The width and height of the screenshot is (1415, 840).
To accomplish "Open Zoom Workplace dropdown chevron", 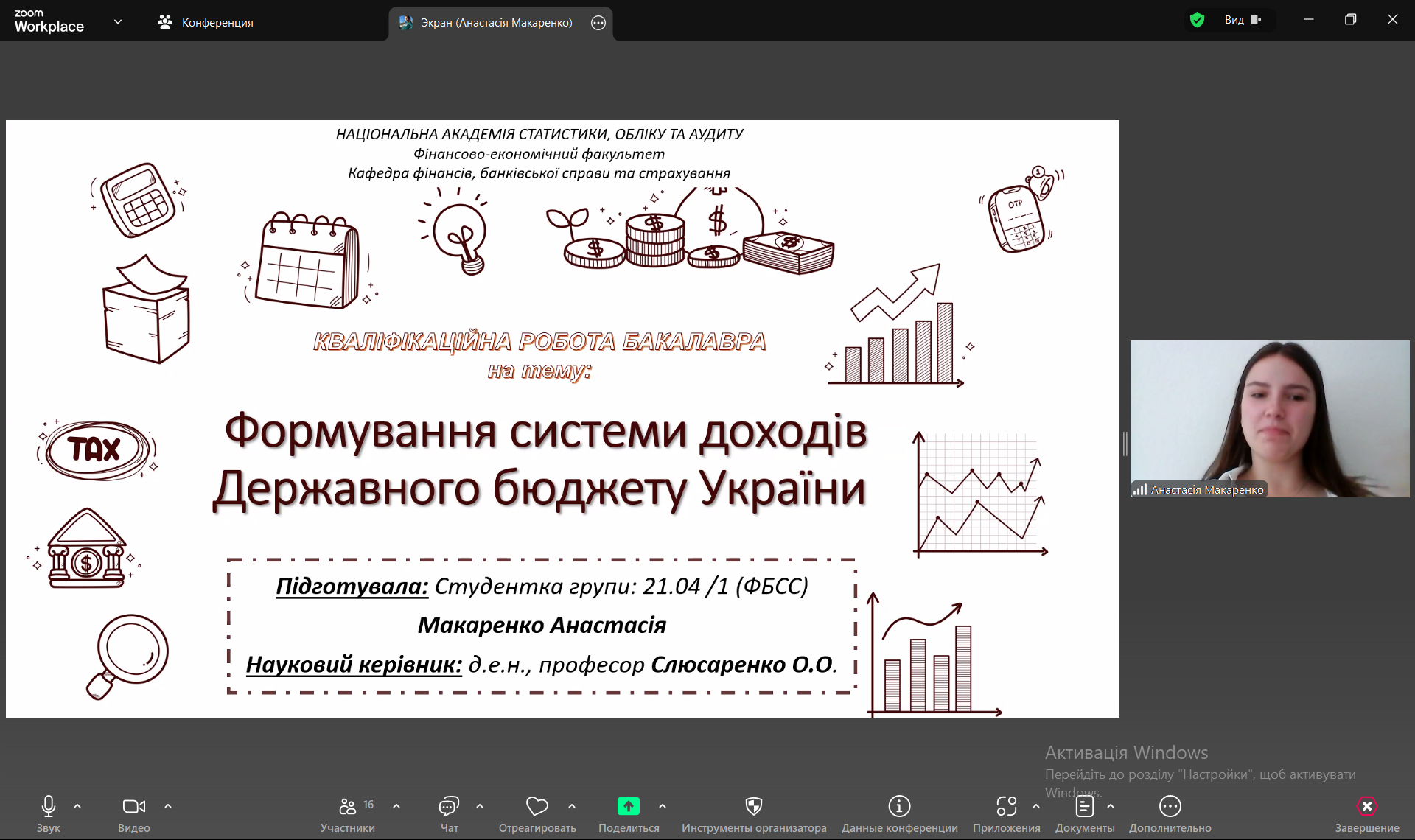I will [118, 22].
